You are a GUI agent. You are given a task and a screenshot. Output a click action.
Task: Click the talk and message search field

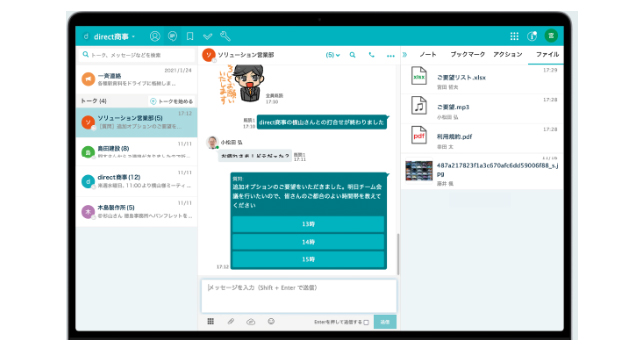(136, 55)
